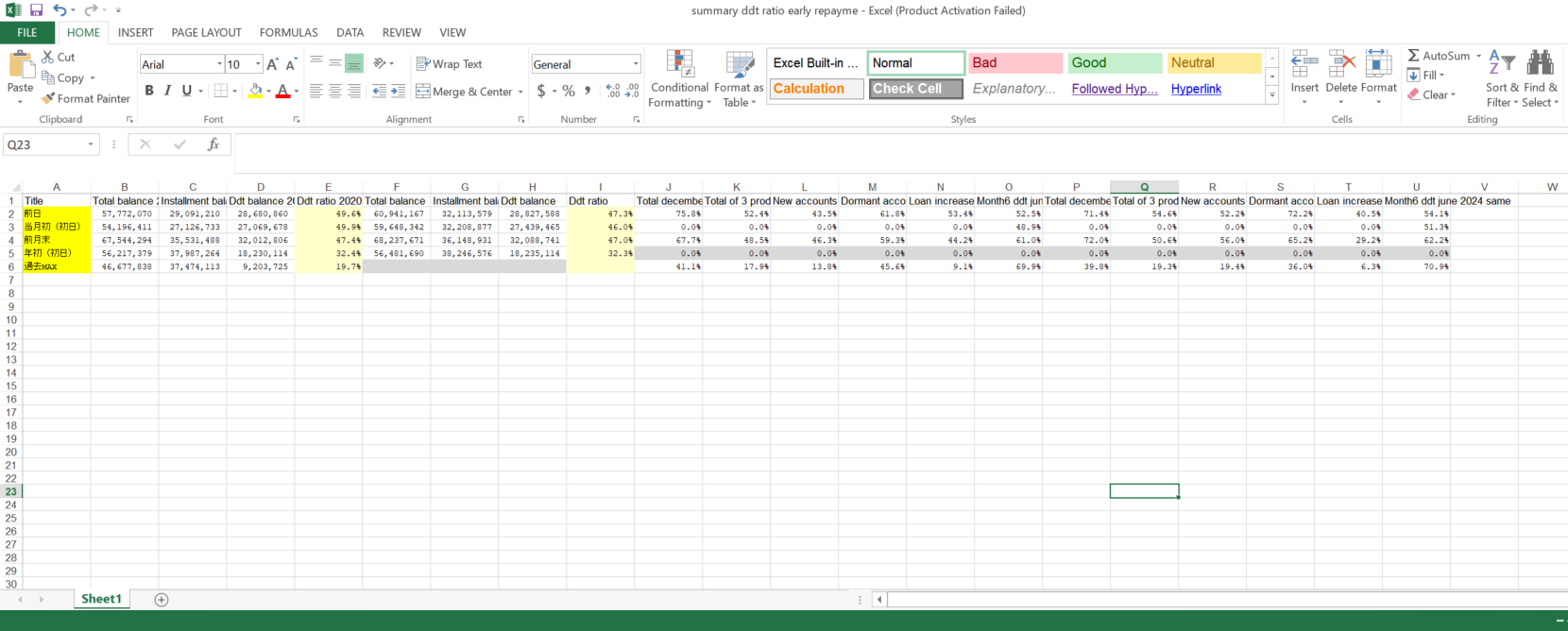Apply the Neutral cell style
1568x631 pixels.
(x=1214, y=62)
